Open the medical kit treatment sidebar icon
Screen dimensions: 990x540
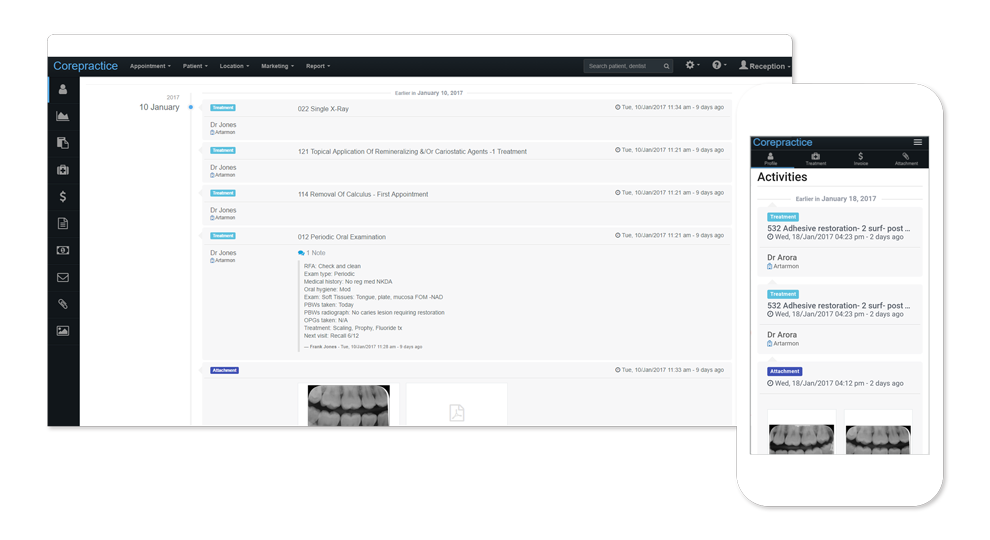[63, 170]
